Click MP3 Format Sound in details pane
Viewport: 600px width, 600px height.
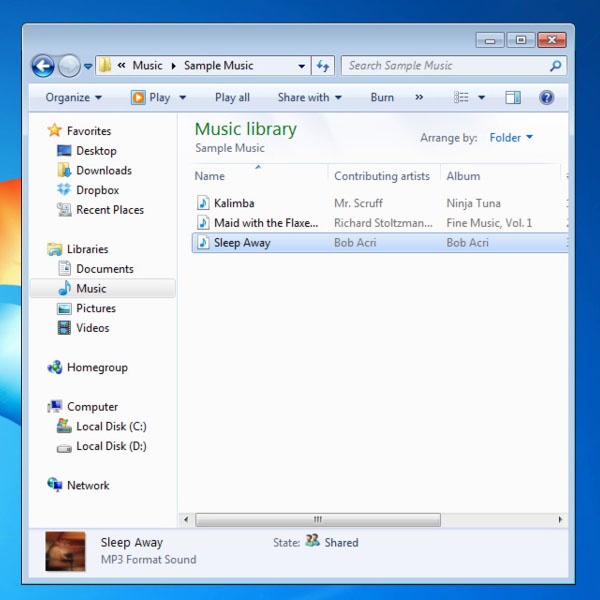(148, 560)
